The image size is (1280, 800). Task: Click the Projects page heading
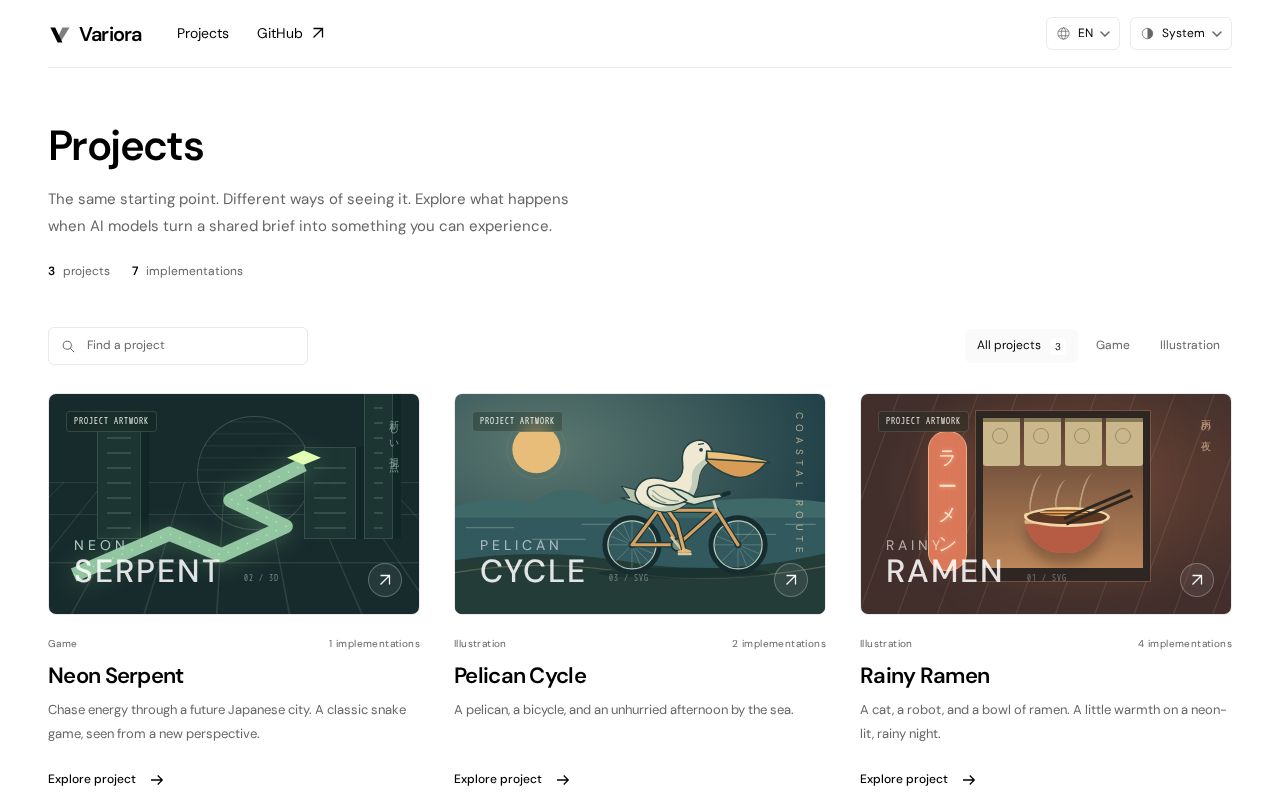click(x=126, y=146)
